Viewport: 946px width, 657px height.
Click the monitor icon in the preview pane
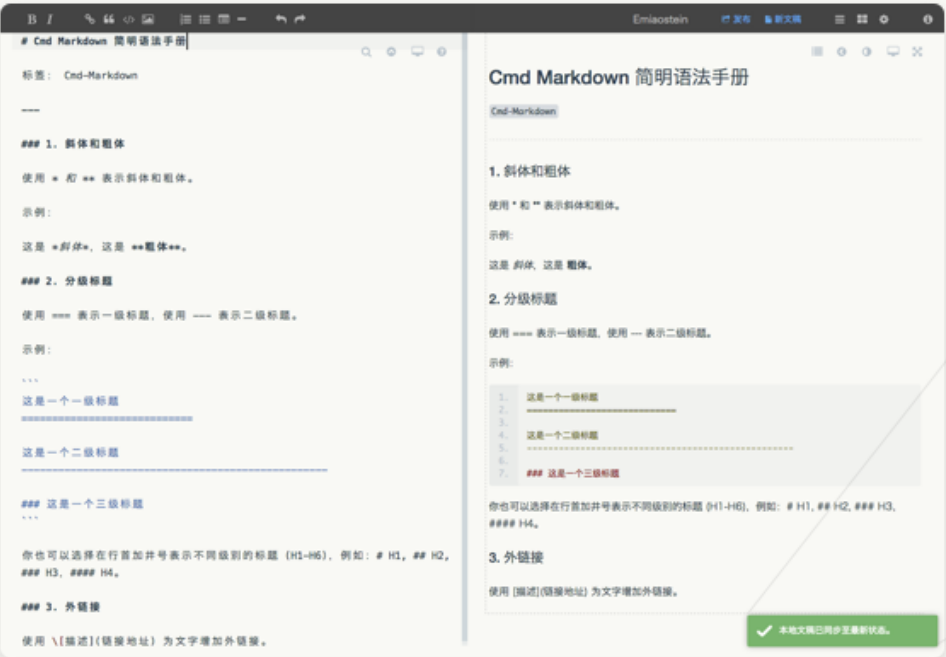(893, 52)
